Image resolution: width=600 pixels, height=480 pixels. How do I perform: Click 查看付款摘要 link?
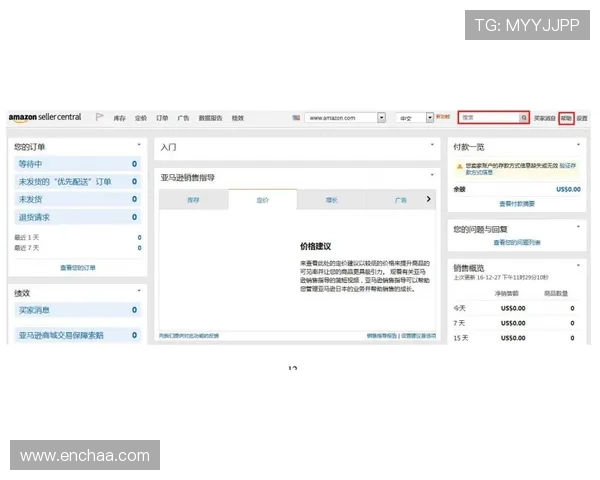click(x=517, y=204)
